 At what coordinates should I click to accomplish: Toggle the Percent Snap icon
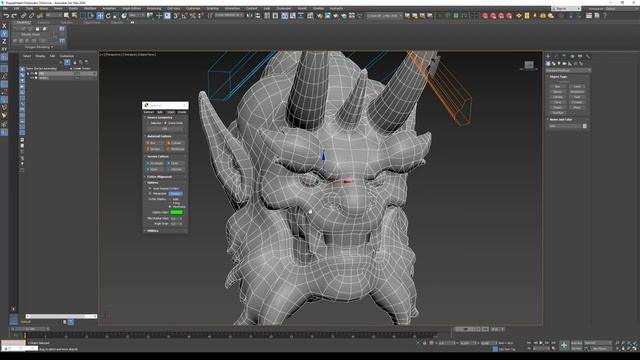192,16
